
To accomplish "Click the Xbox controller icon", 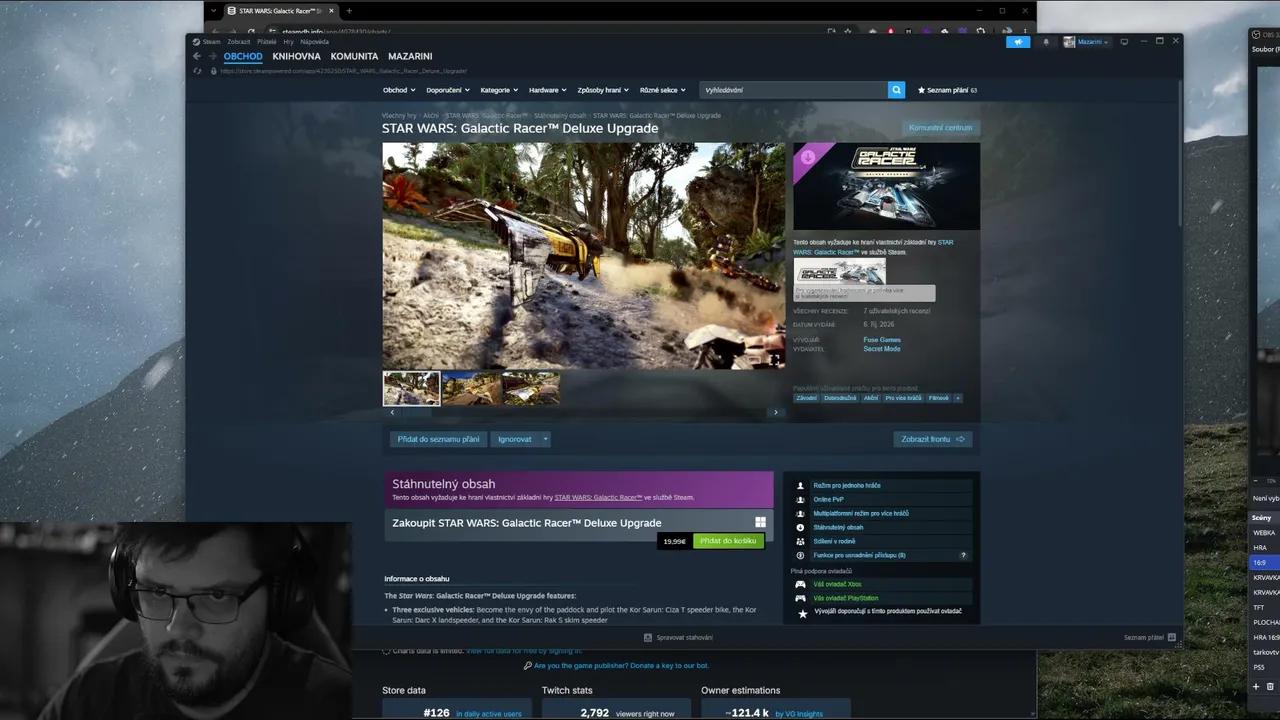I will point(800,584).
